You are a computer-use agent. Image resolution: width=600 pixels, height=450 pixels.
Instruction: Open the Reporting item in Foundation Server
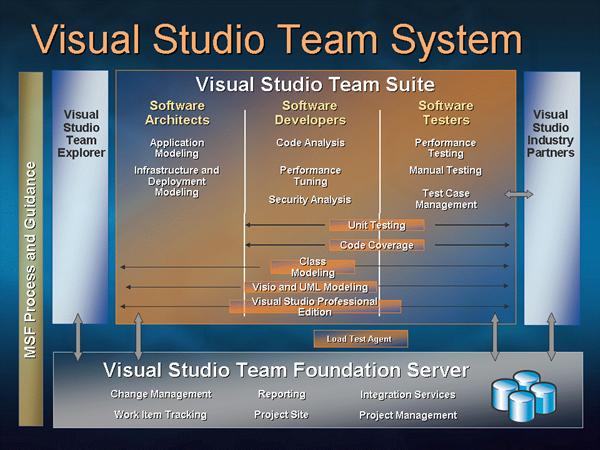pyautogui.click(x=281, y=394)
